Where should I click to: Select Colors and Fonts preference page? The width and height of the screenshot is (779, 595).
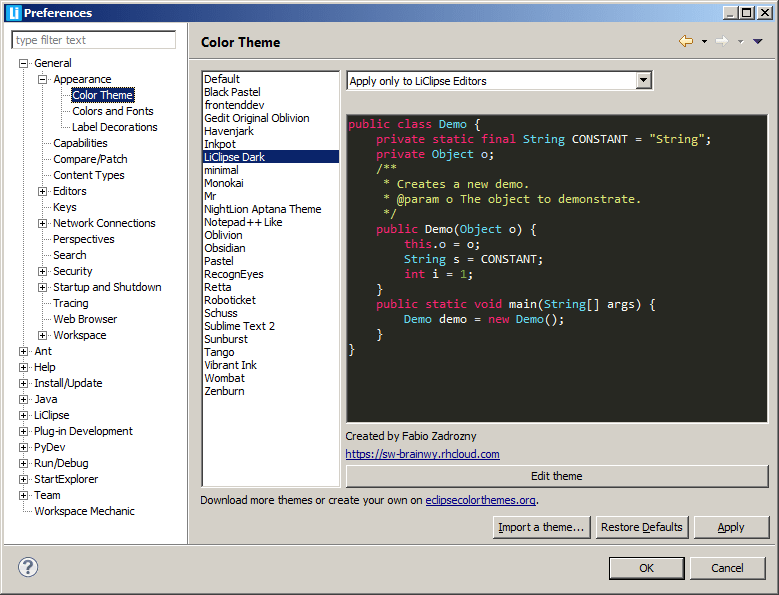tap(113, 111)
